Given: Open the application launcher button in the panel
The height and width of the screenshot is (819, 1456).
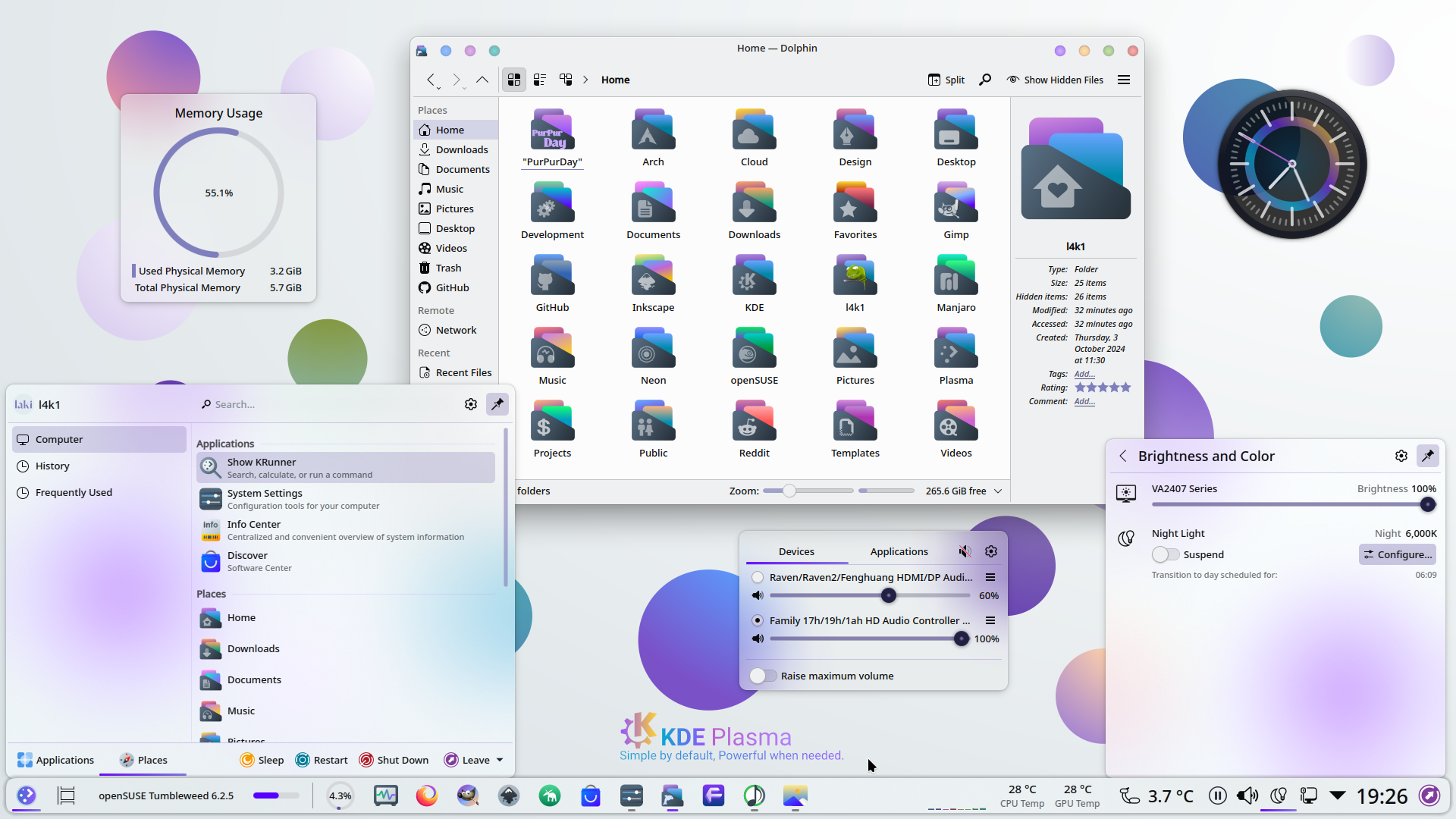Looking at the screenshot, I should [27, 795].
